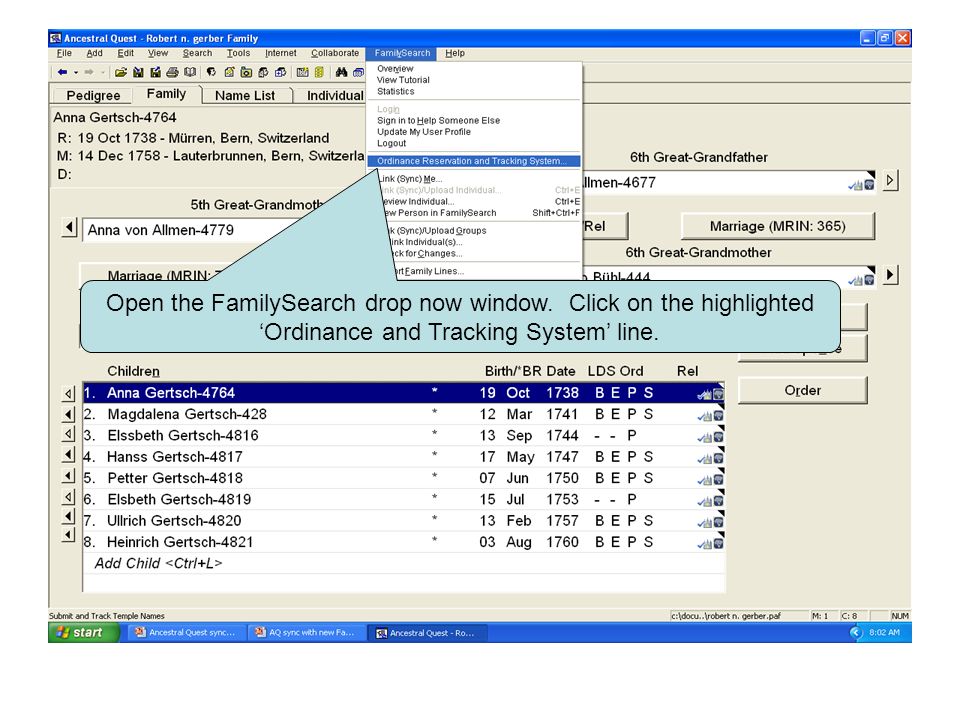Screen dimensions: 960x720
Task: Click the open book toolbar icon
Action: (190, 72)
